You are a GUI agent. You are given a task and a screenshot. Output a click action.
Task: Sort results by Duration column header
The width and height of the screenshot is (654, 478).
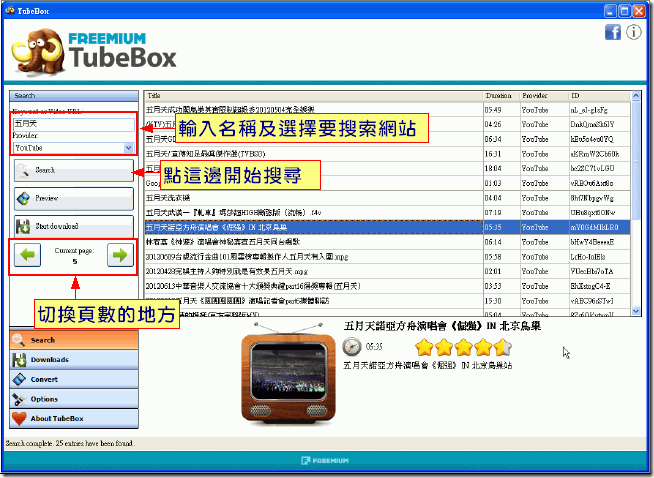pos(501,96)
